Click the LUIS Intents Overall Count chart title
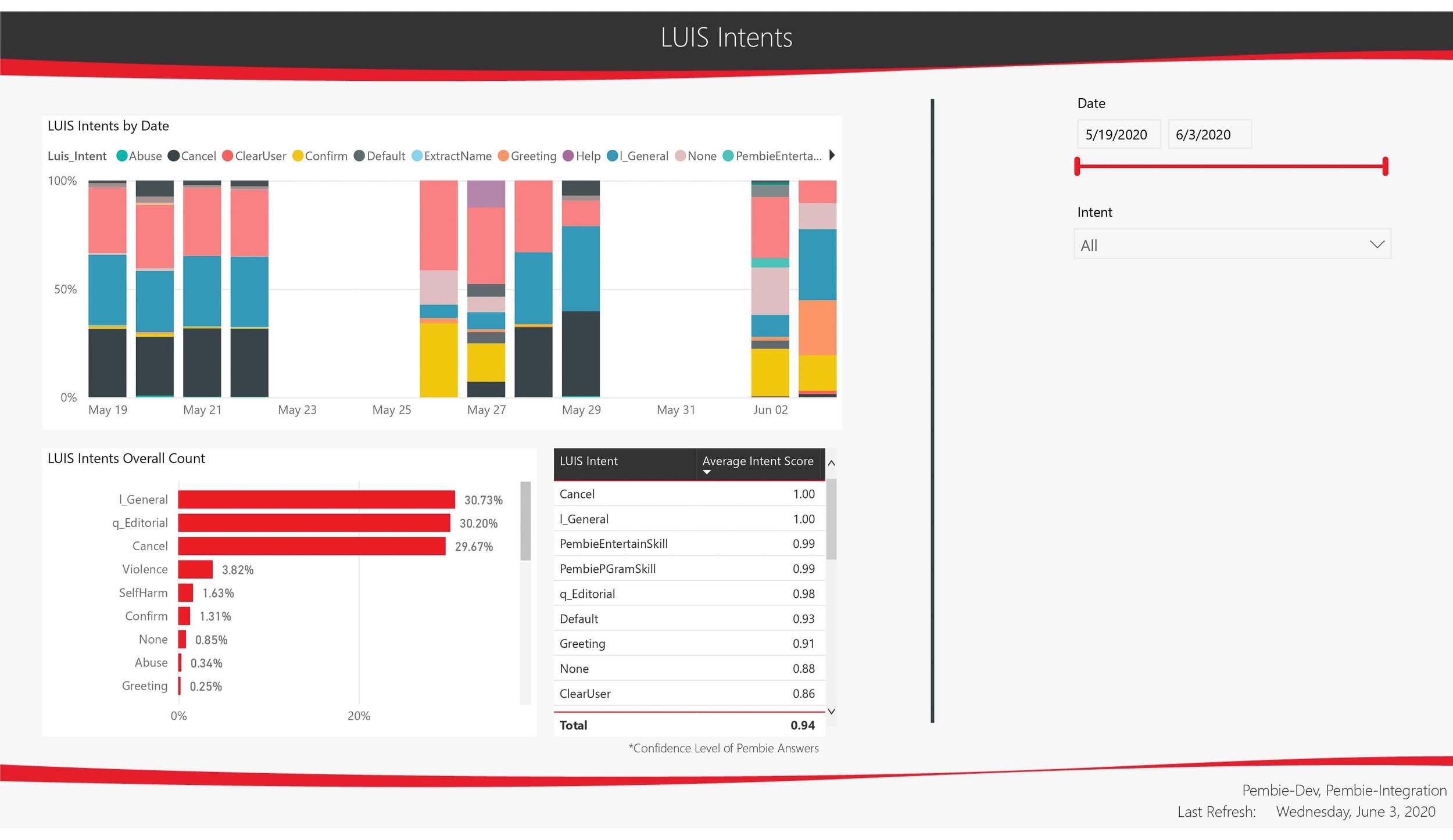Viewport: 1453px width, 840px height. (x=126, y=458)
